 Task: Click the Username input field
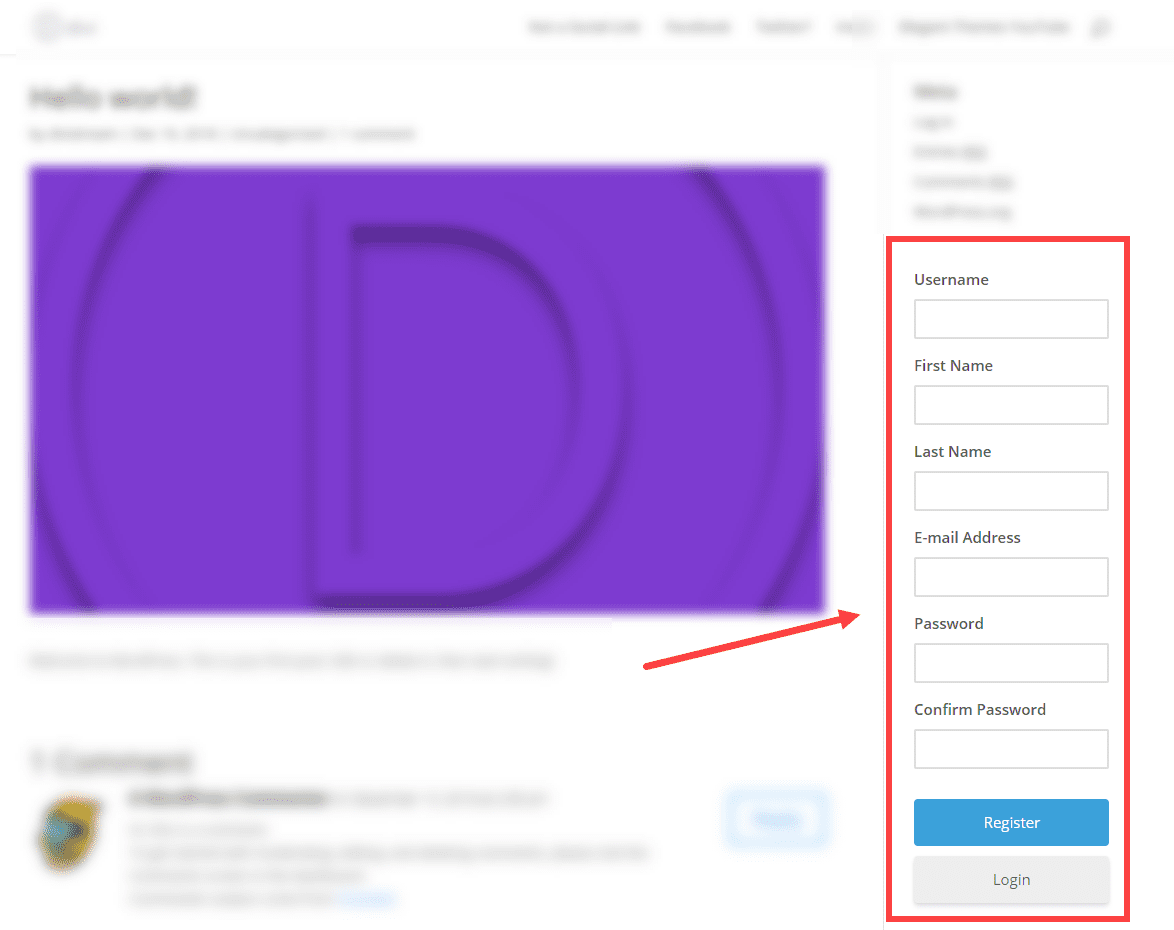pos(1011,318)
